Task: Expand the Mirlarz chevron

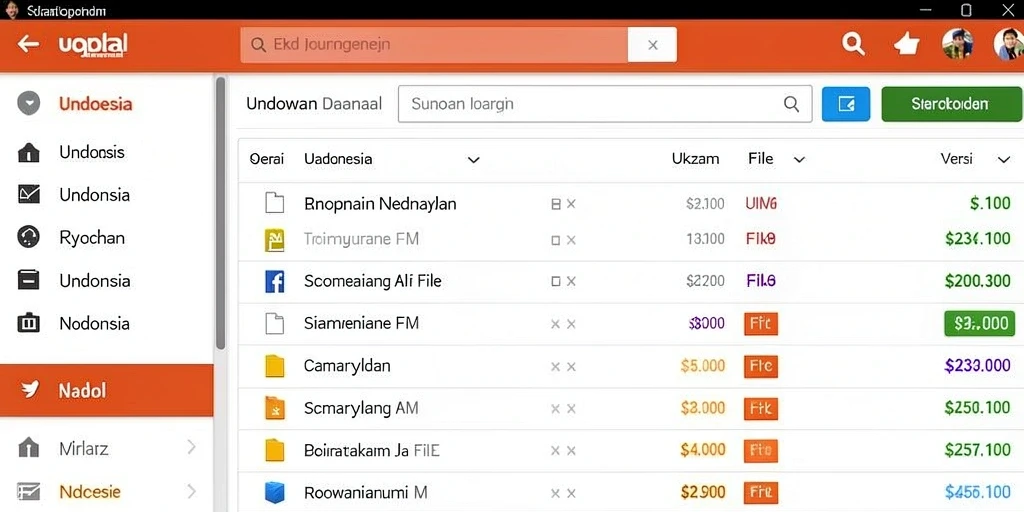Action: tap(191, 447)
